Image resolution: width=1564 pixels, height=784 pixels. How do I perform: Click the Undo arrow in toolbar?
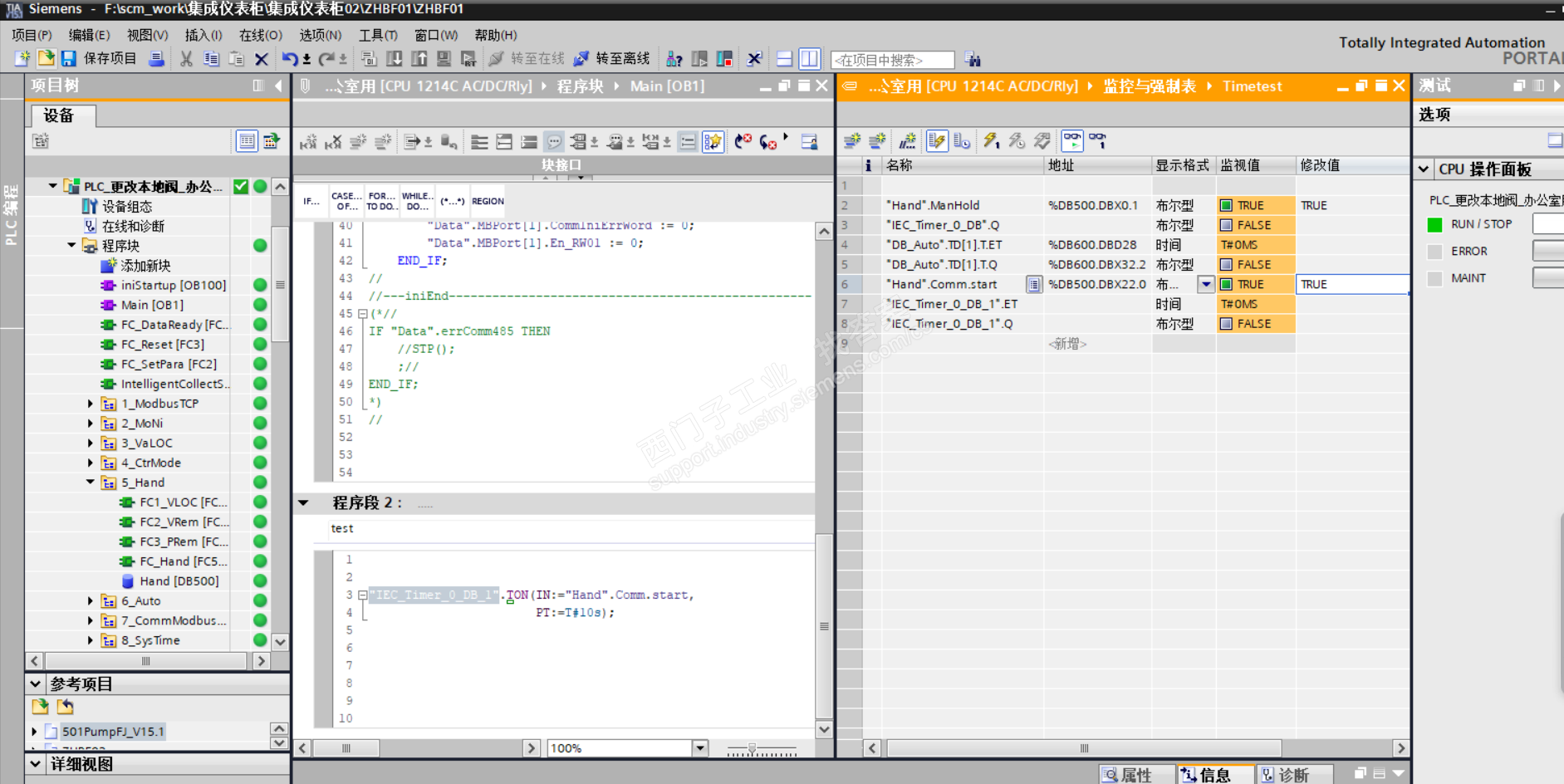[289, 59]
